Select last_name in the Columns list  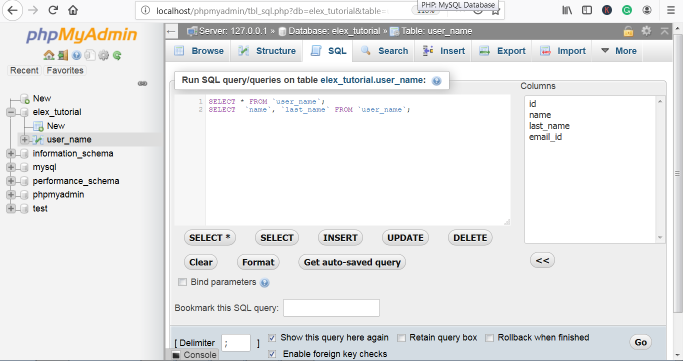coord(549,126)
